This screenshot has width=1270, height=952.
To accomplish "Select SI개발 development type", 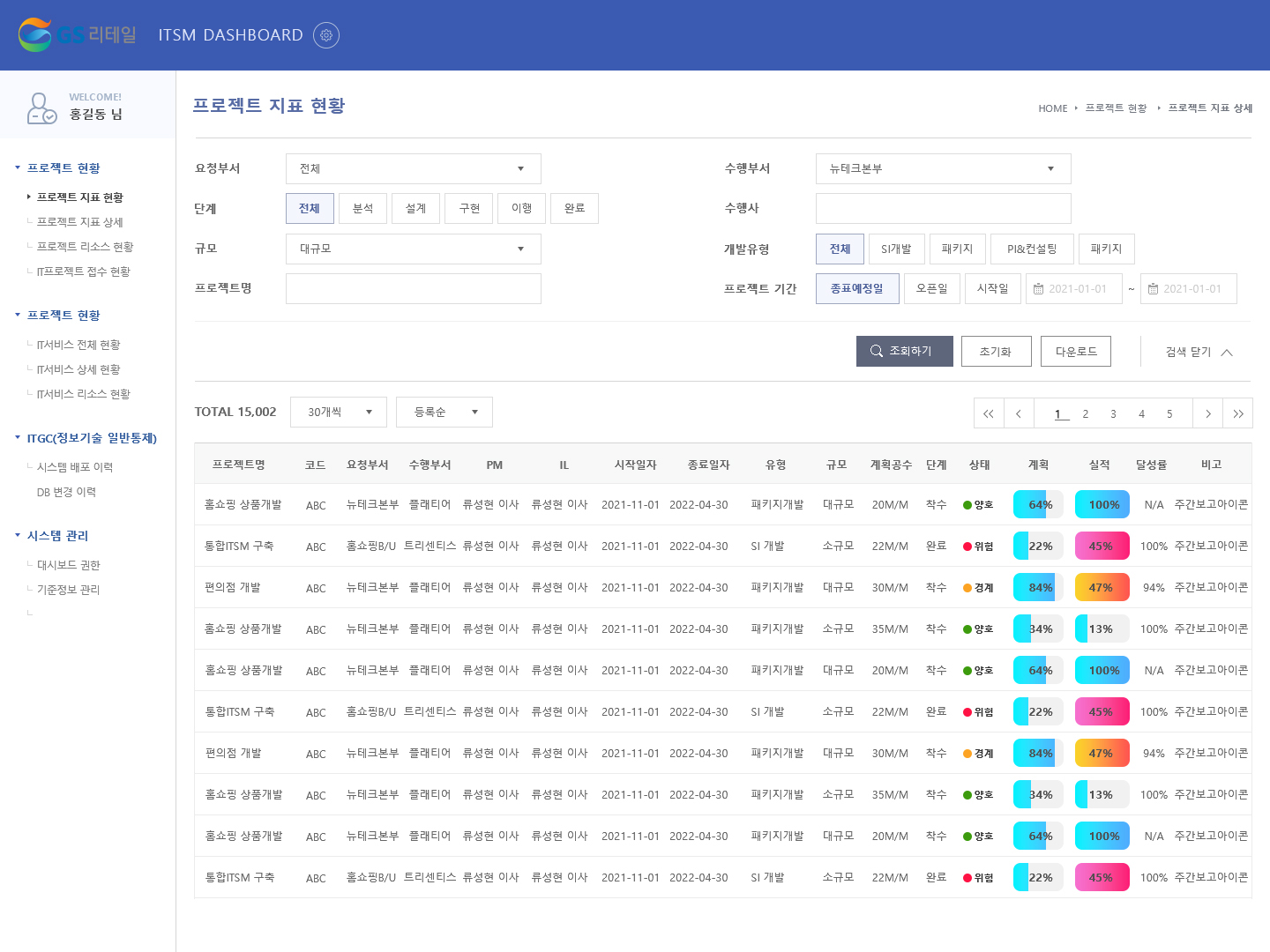I will pyautogui.click(x=896, y=249).
